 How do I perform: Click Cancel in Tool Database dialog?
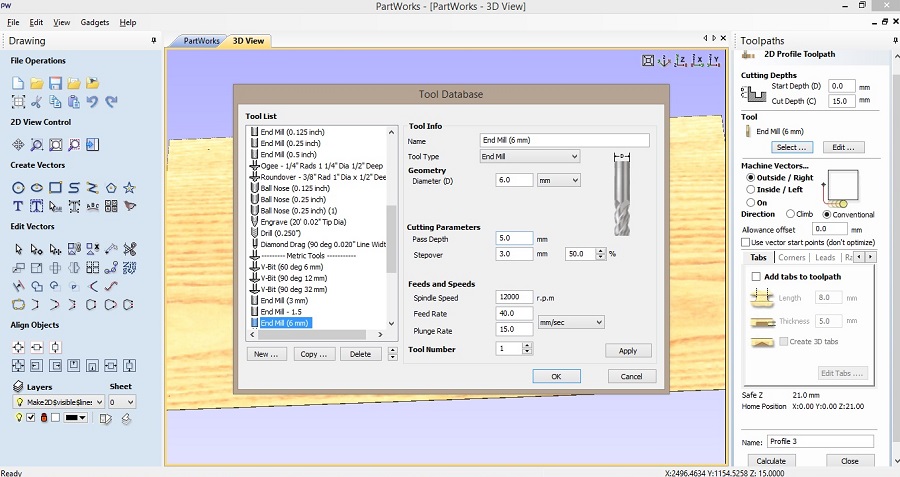[631, 377]
